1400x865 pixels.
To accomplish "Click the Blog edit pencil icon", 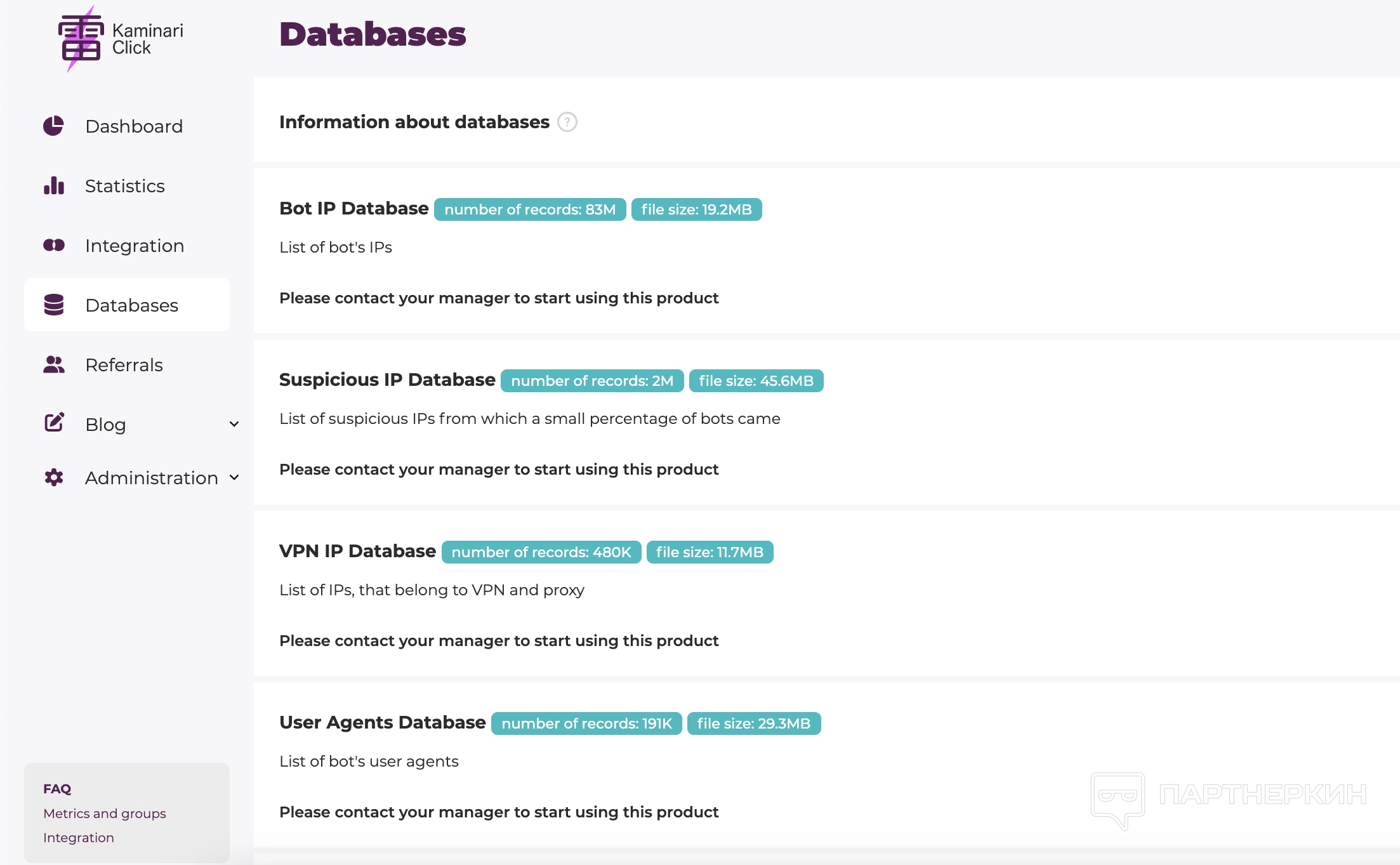I will click(54, 423).
